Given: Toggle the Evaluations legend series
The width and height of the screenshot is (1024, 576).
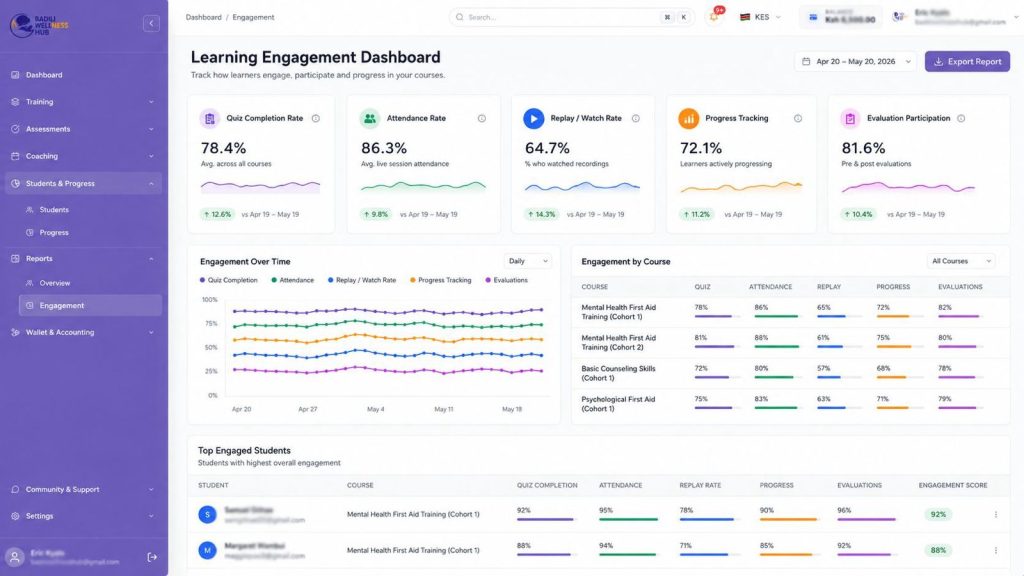Looking at the screenshot, I should click(507, 280).
